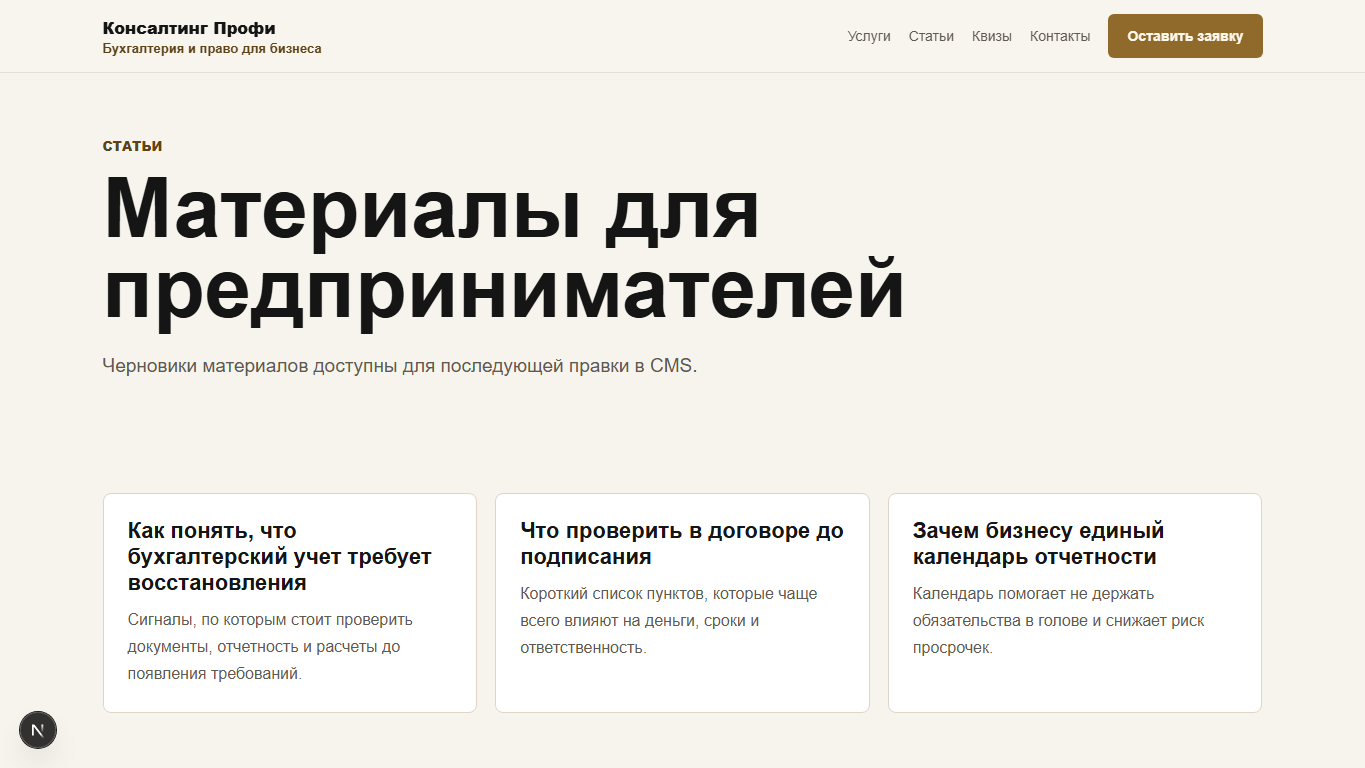Click the Консалтинг Профи site logo
The height and width of the screenshot is (768, 1365).
pyautogui.click(x=189, y=28)
